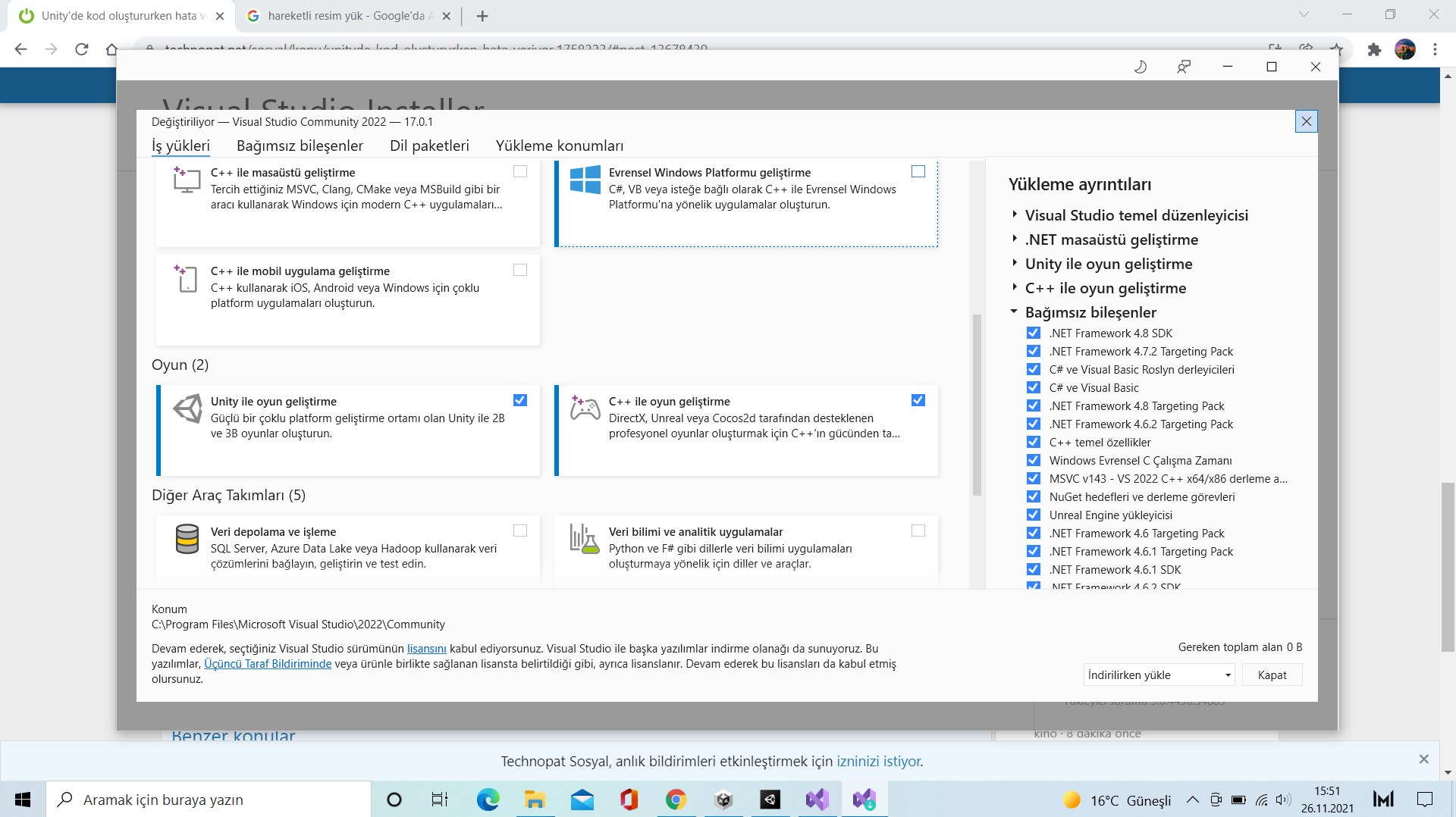
Task: Select the İş yükleri tab
Action: pyautogui.click(x=180, y=146)
